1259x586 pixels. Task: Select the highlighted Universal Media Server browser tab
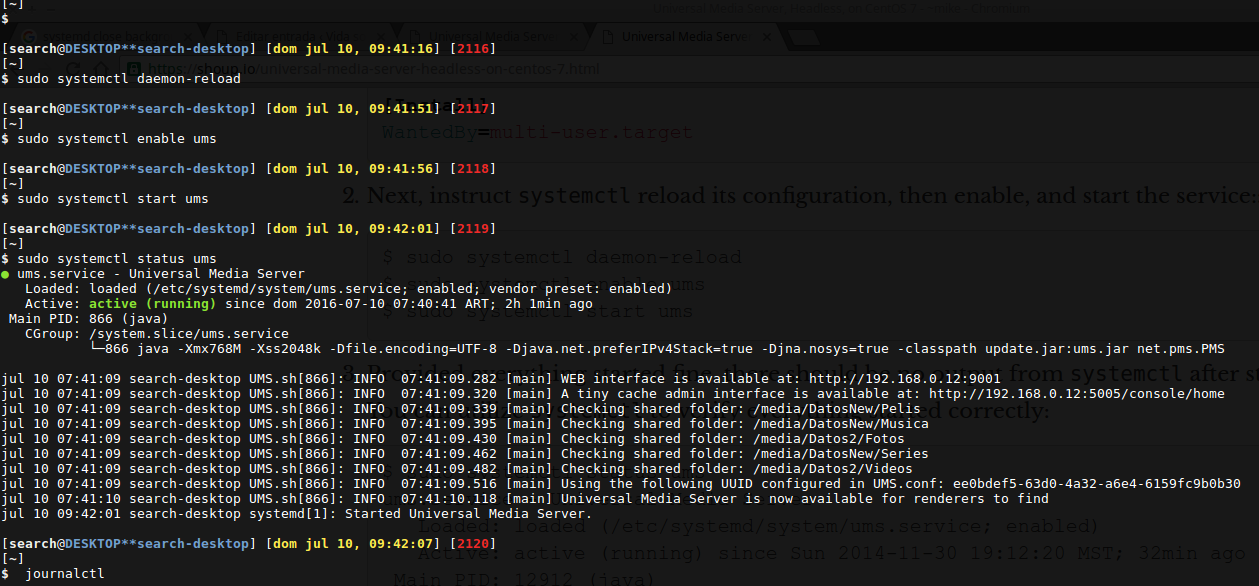pyautogui.click(x=684, y=37)
